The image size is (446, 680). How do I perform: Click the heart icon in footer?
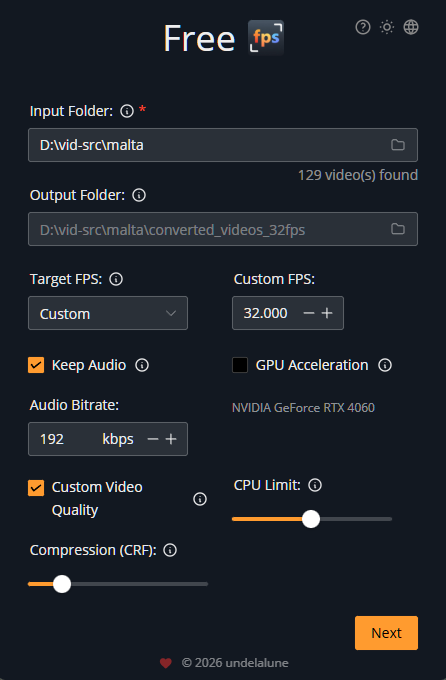[166, 663]
